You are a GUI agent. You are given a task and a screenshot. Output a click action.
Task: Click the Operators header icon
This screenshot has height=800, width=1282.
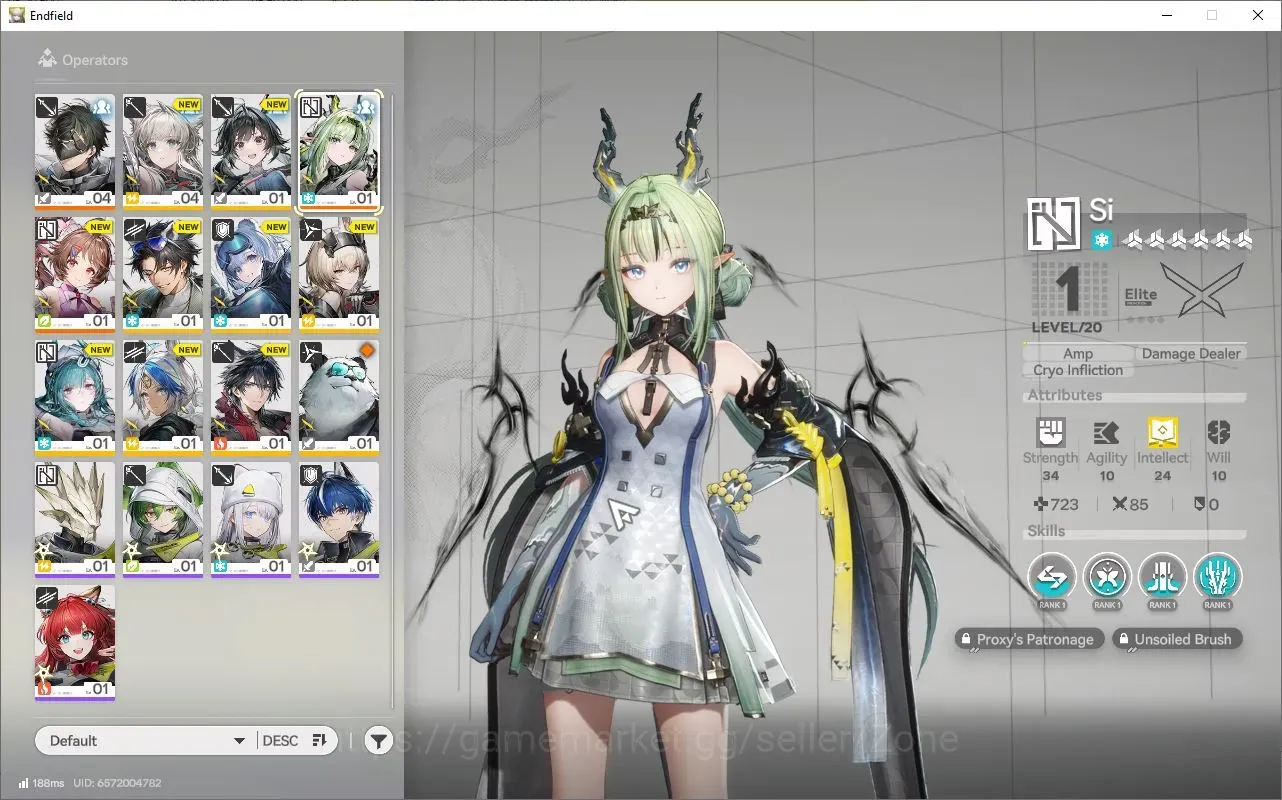[x=47, y=60]
